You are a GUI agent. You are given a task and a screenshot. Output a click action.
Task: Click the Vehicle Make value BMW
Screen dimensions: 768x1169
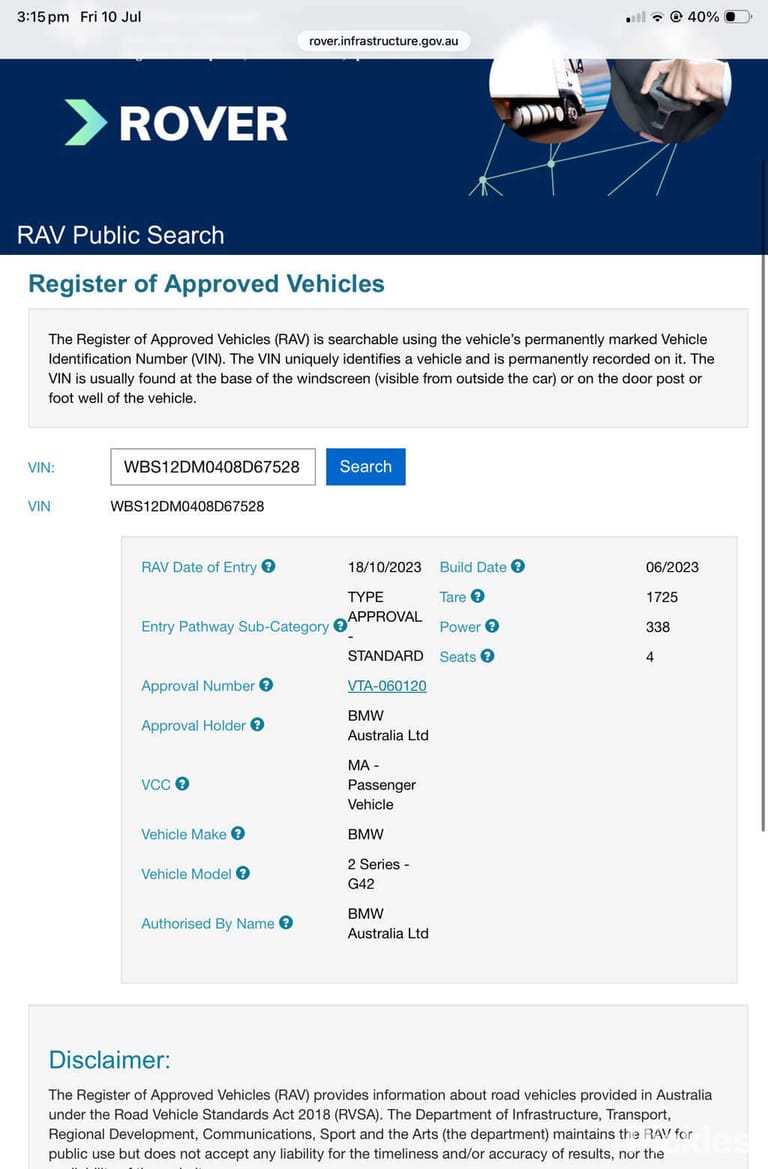[x=365, y=834]
